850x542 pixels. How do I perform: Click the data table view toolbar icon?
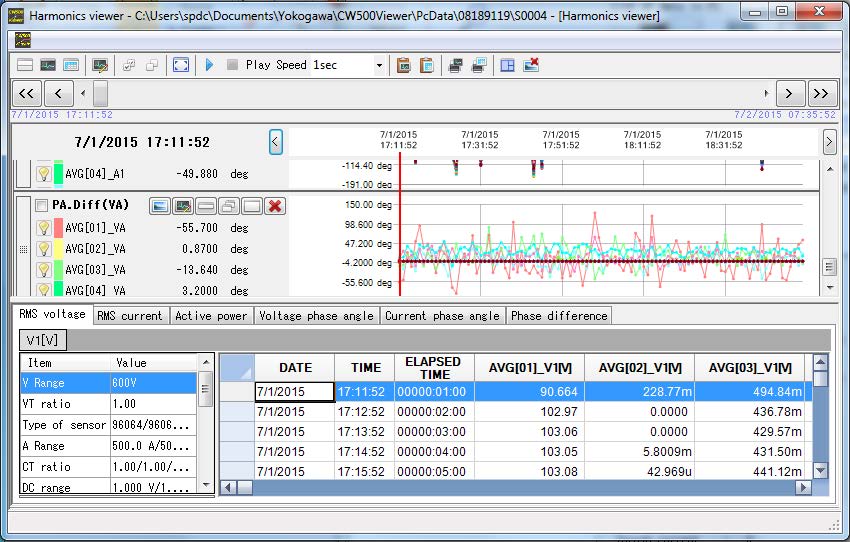(71, 66)
